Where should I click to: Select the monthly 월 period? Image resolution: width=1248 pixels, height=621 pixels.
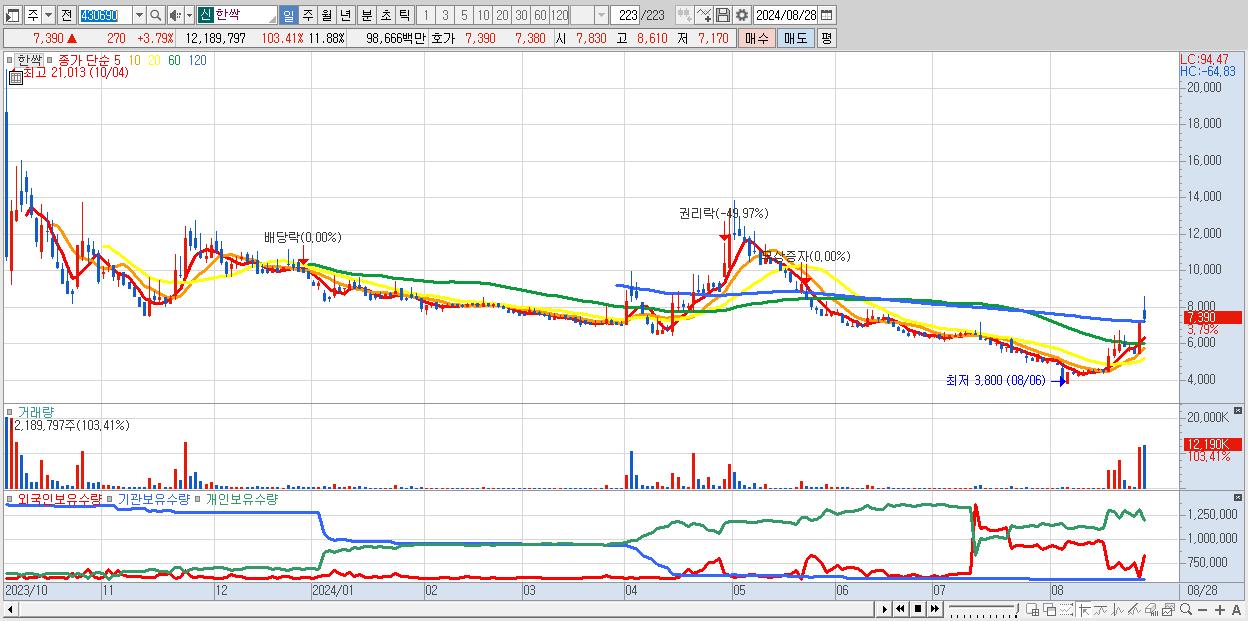click(326, 15)
